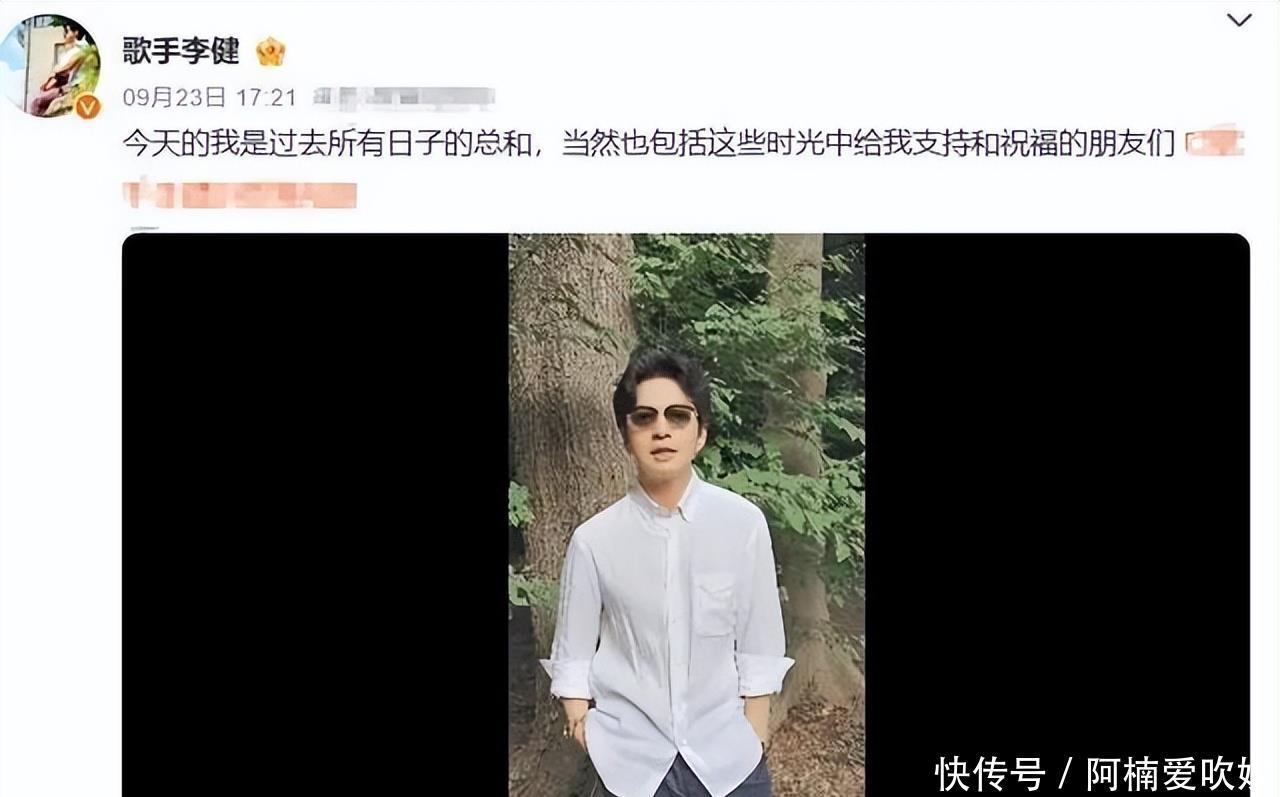Click the golden crown member badge

tap(270, 51)
